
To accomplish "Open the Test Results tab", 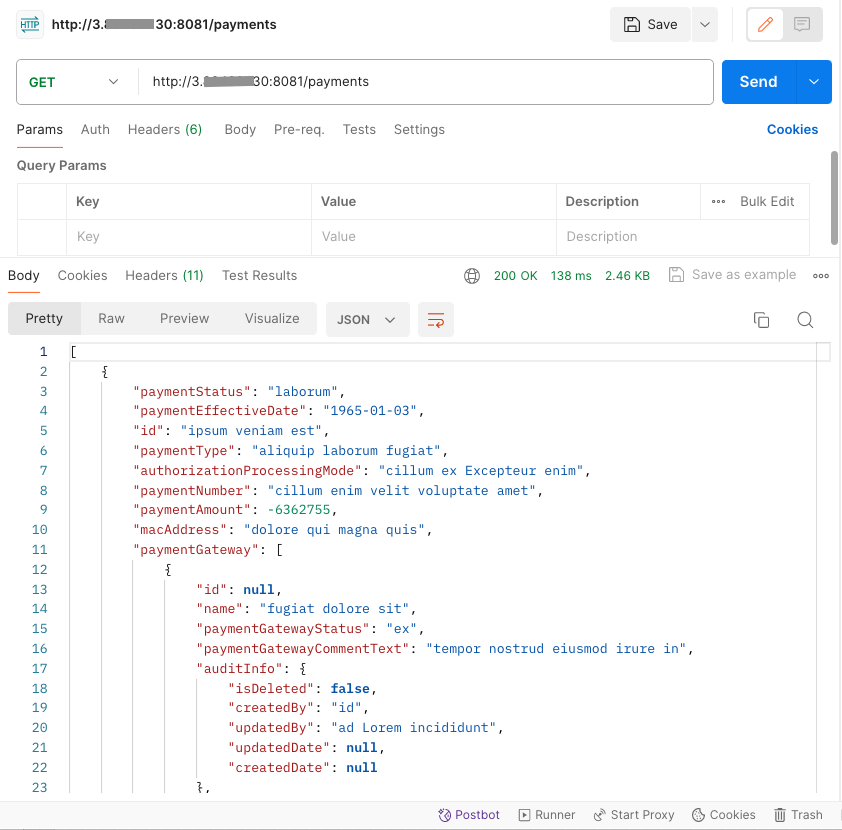I will point(259,276).
